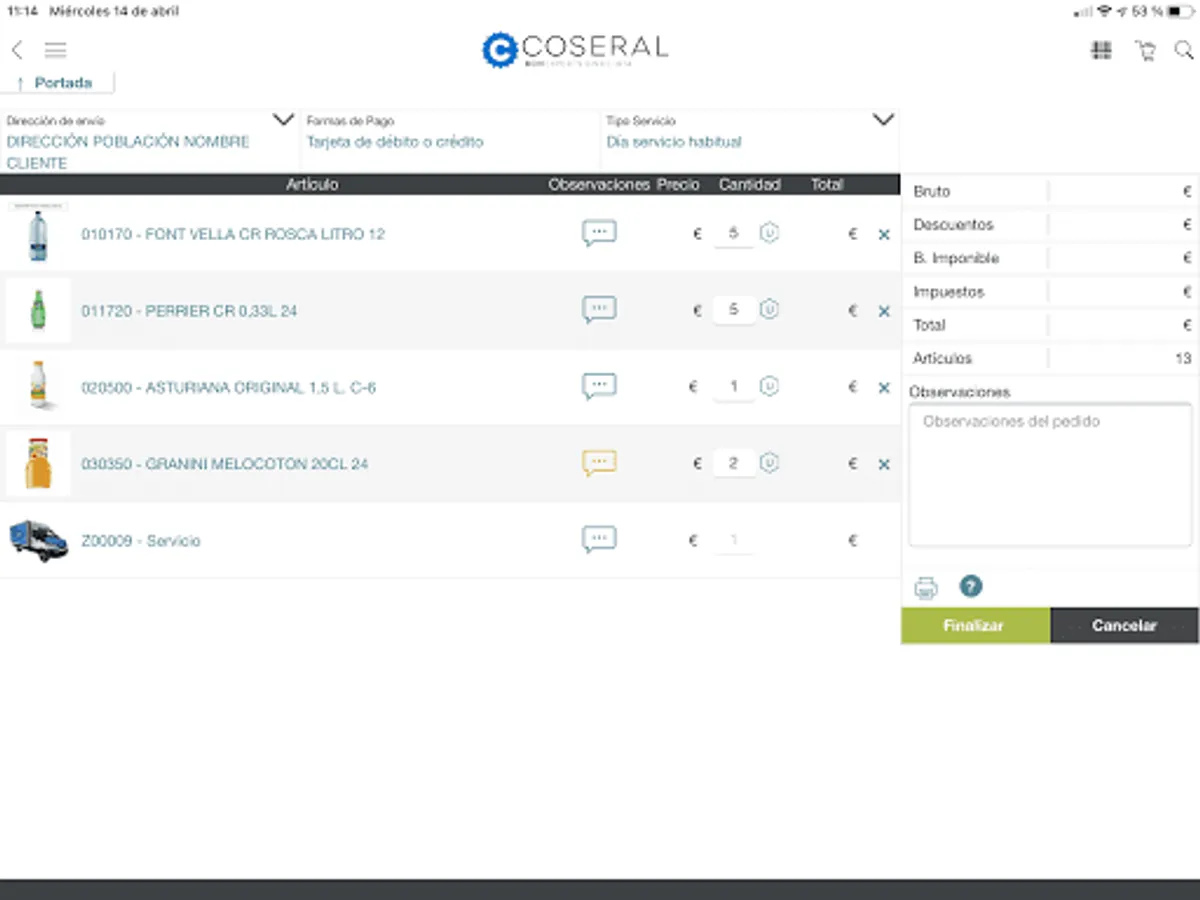Click the Wi-Fi icon in status bar
Screen dimensions: 1200x900
coord(1104,11)
